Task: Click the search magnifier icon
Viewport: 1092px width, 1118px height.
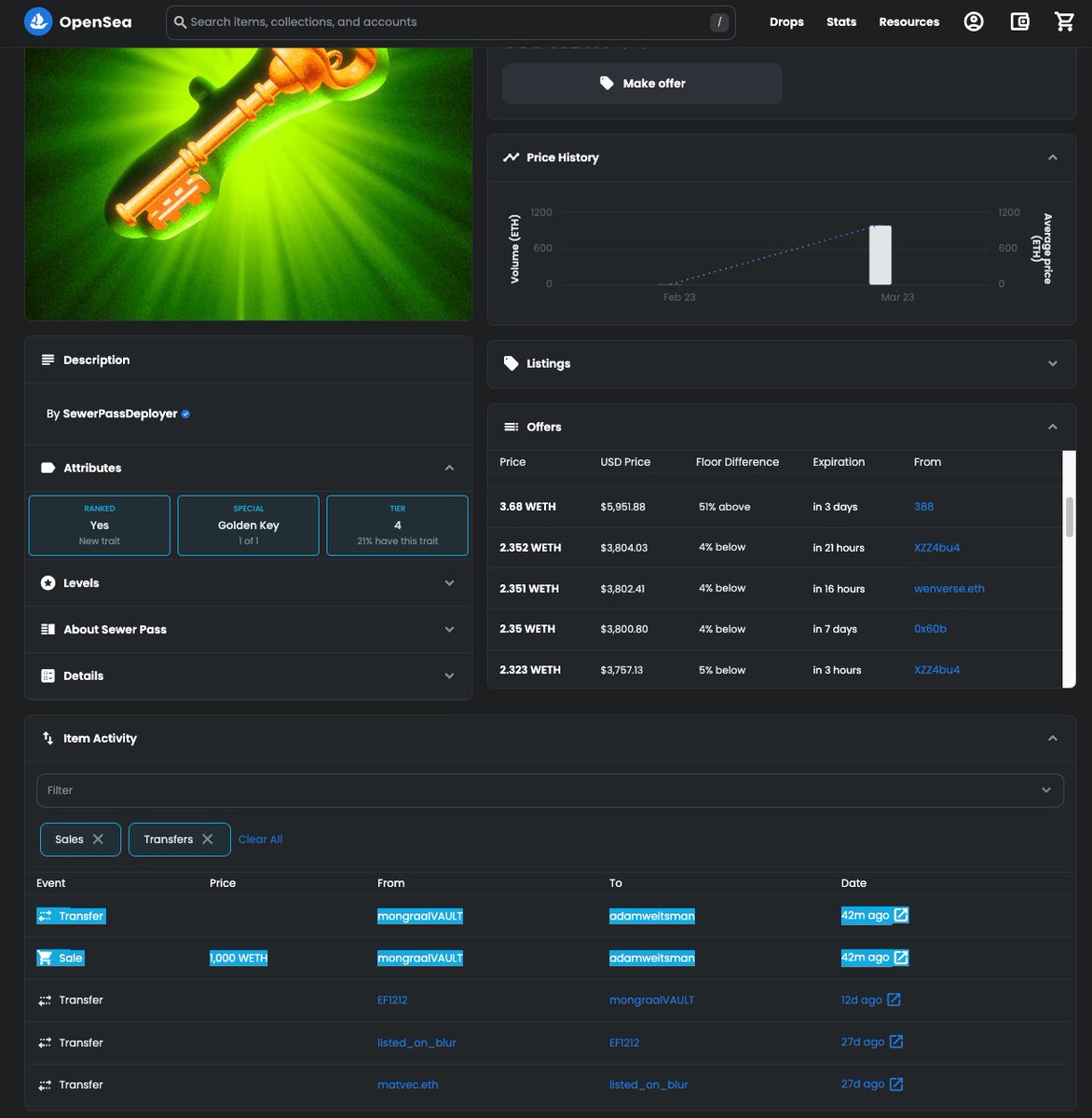Action: (181, 21)
